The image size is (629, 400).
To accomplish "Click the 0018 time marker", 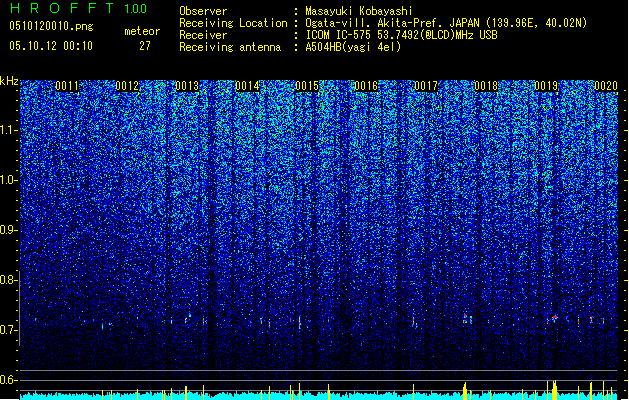I will coord(486,86).
